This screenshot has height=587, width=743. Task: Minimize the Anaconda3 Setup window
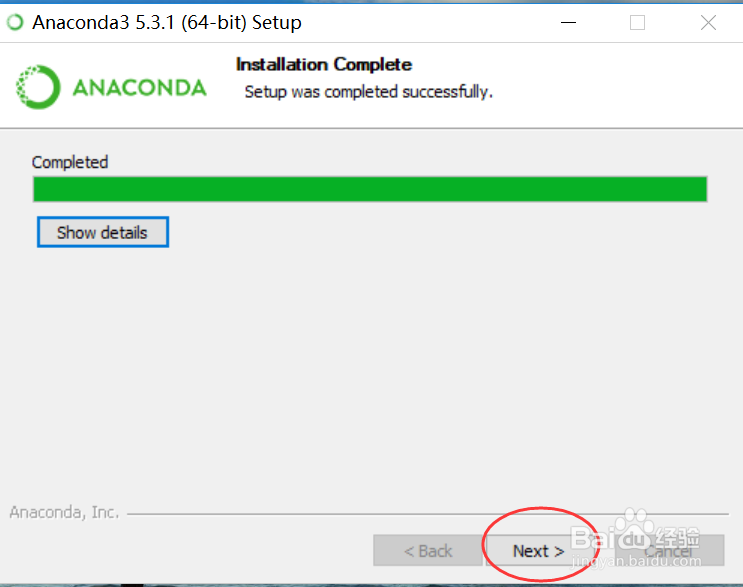[x=568, y=22]
